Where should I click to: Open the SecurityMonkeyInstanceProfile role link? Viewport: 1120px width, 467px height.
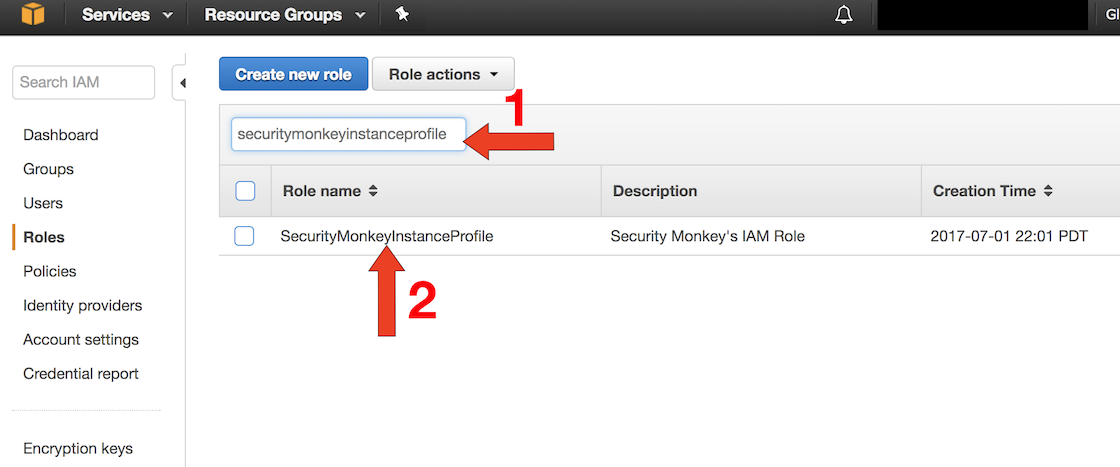pyautogui.click(x=387, y=236)
